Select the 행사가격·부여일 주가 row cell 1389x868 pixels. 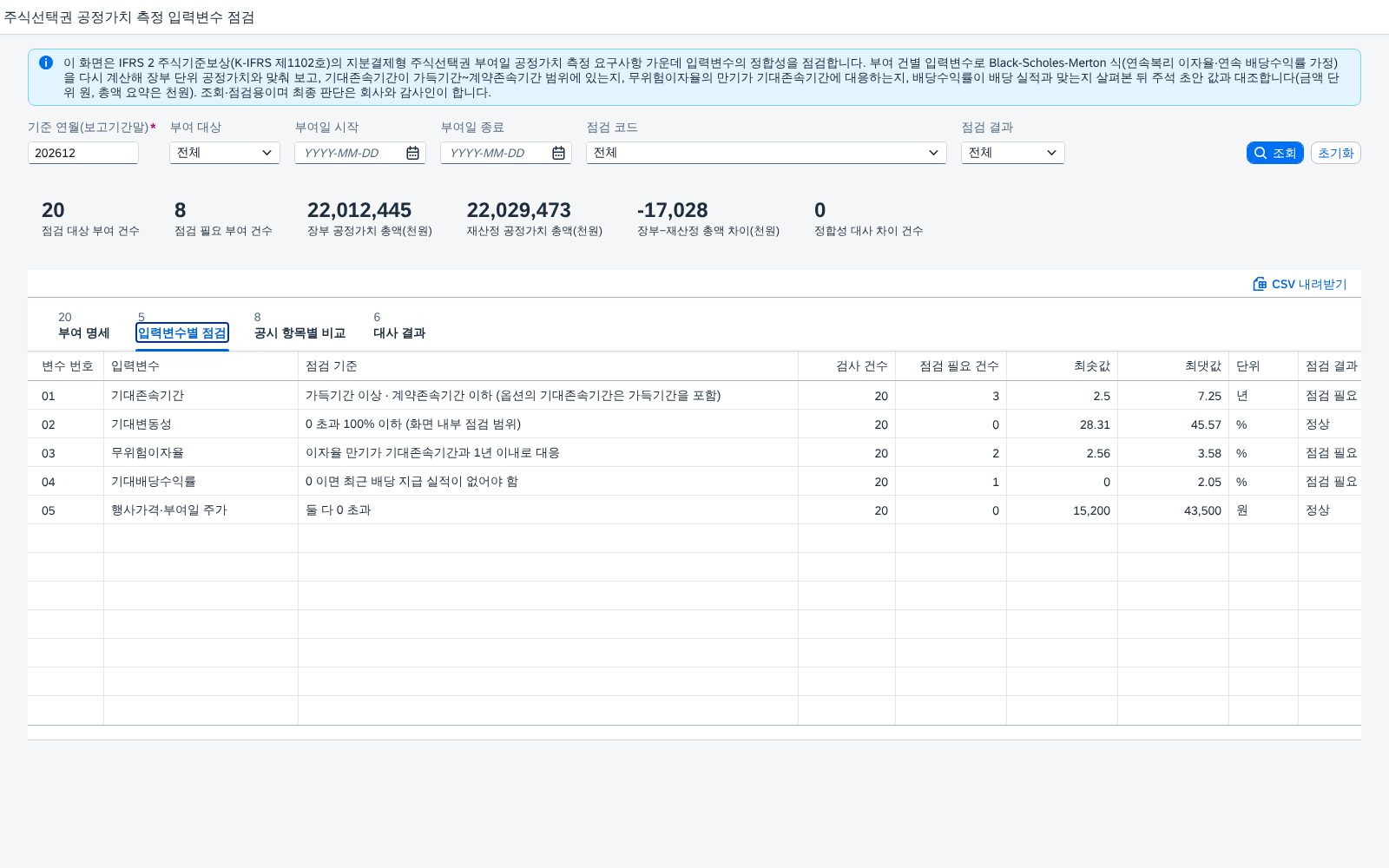pyautogui.click(x=201, y=510)
